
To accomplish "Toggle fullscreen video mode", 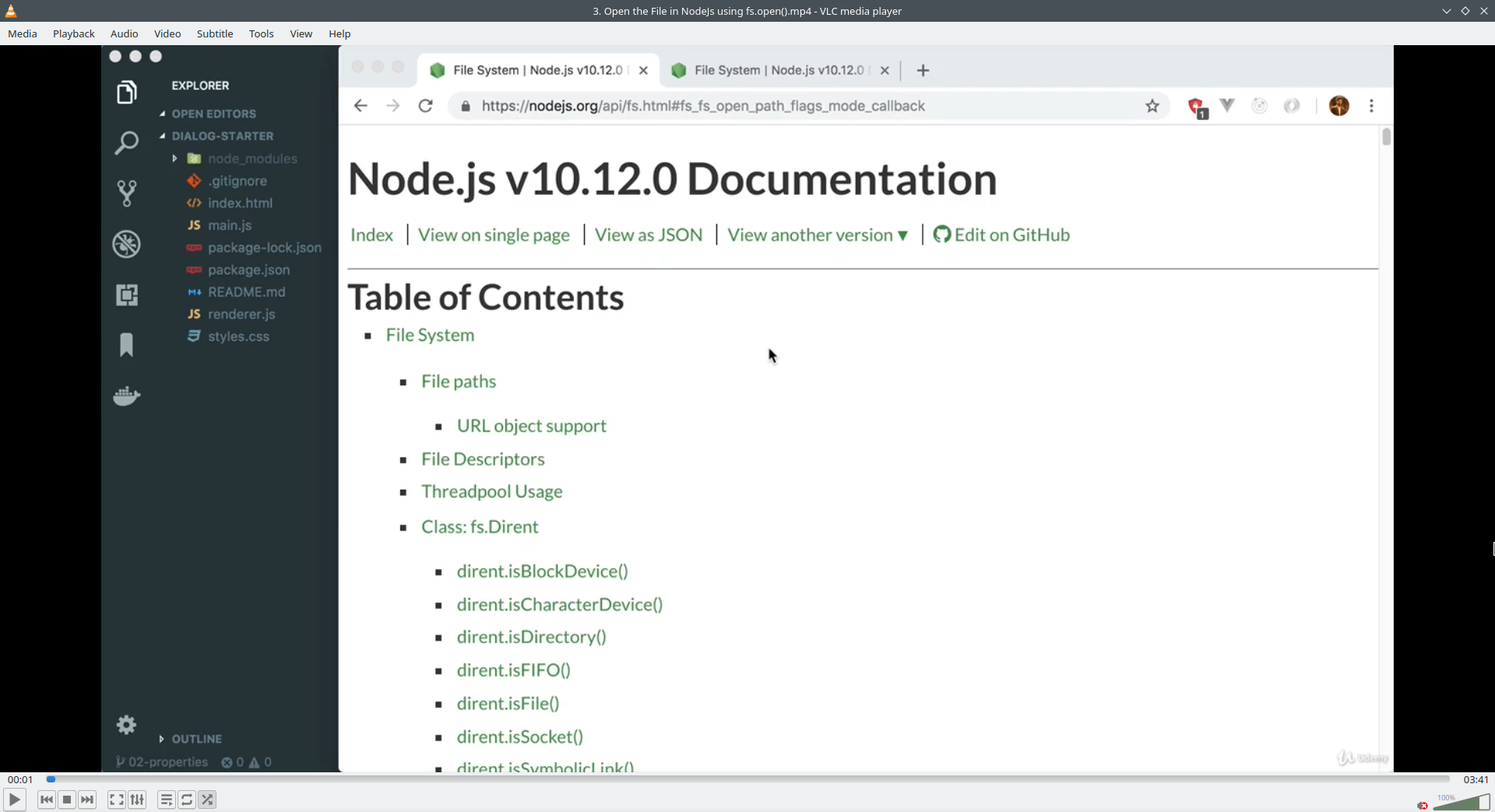I will (x=116, y=800).
